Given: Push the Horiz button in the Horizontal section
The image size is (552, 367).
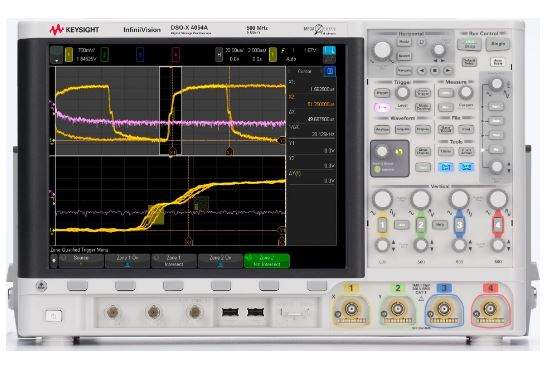Looking at the screenshot, I should (x=404, y=42).
